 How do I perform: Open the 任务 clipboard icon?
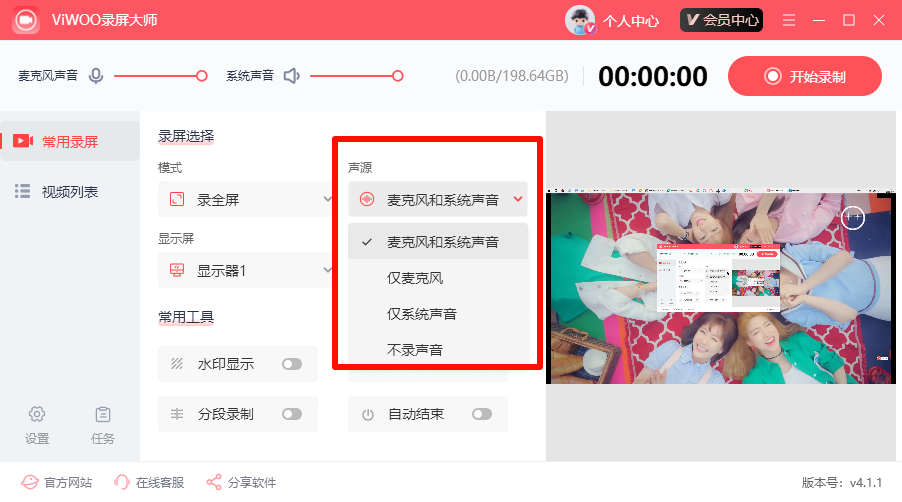(103, 414)
